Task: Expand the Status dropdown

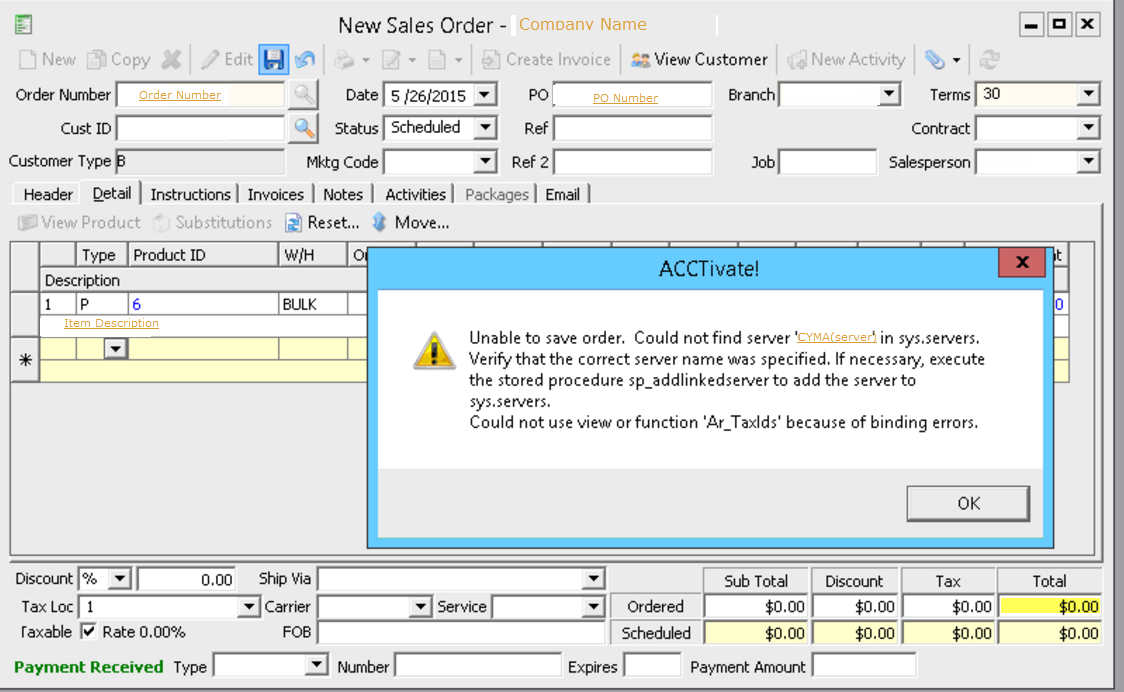Action: tap(485, 128)
